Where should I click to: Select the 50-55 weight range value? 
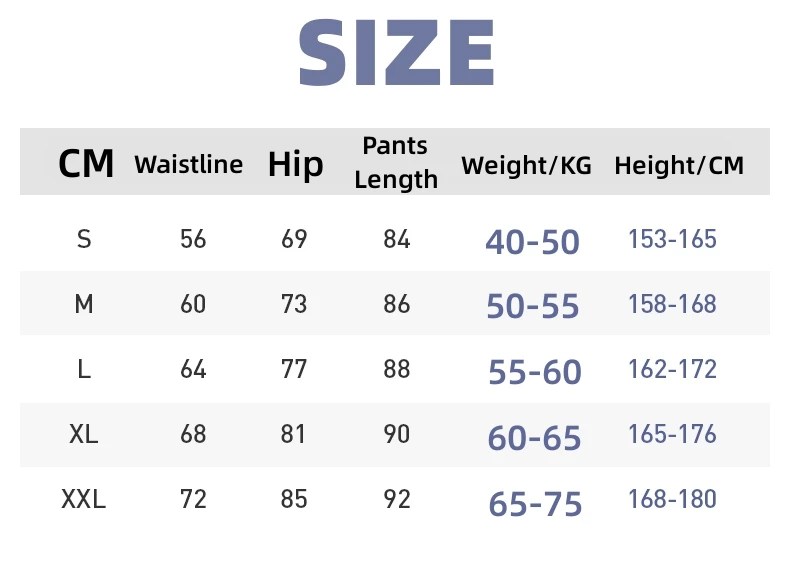click(532, 306)
